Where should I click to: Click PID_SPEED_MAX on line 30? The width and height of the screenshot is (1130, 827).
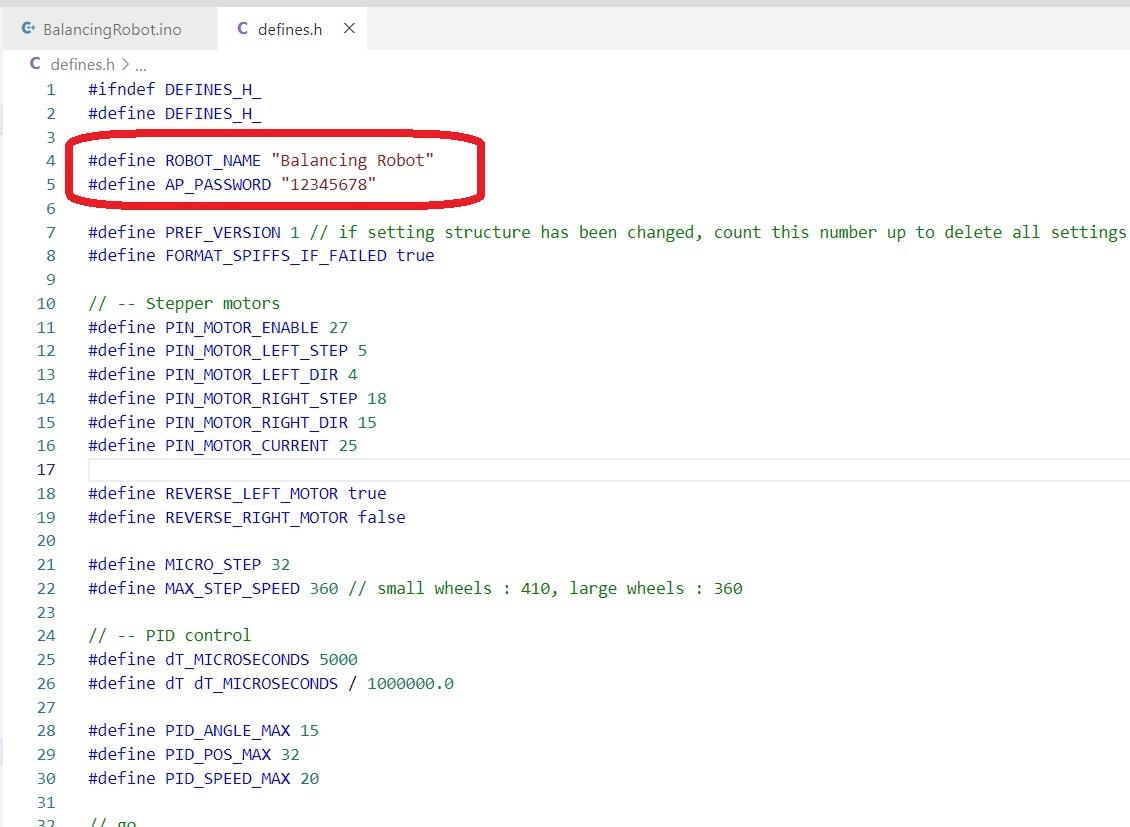coord(227,778)
